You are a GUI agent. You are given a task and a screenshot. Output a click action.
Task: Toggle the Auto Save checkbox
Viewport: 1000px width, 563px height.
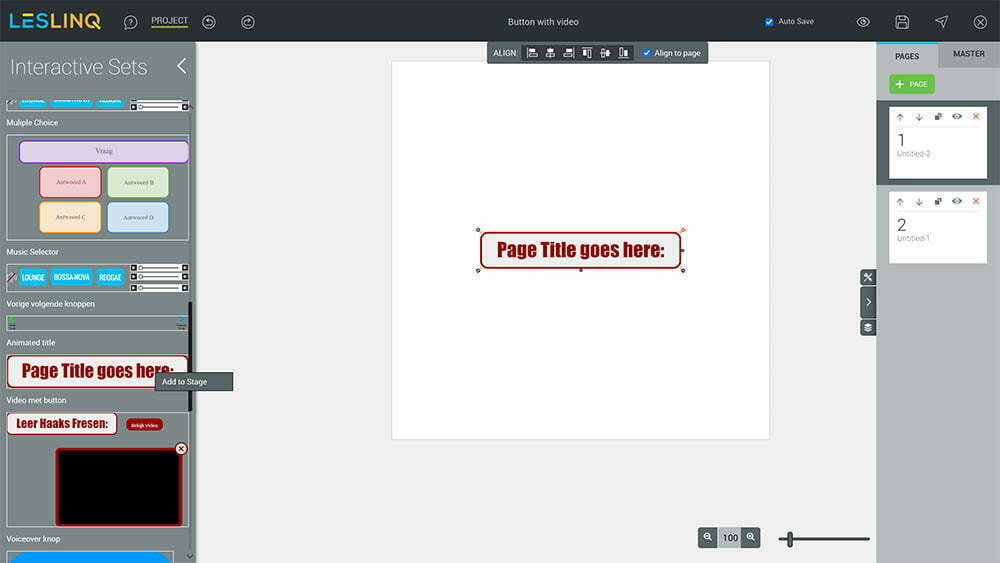pyautogui.click(x=769, y=22)
